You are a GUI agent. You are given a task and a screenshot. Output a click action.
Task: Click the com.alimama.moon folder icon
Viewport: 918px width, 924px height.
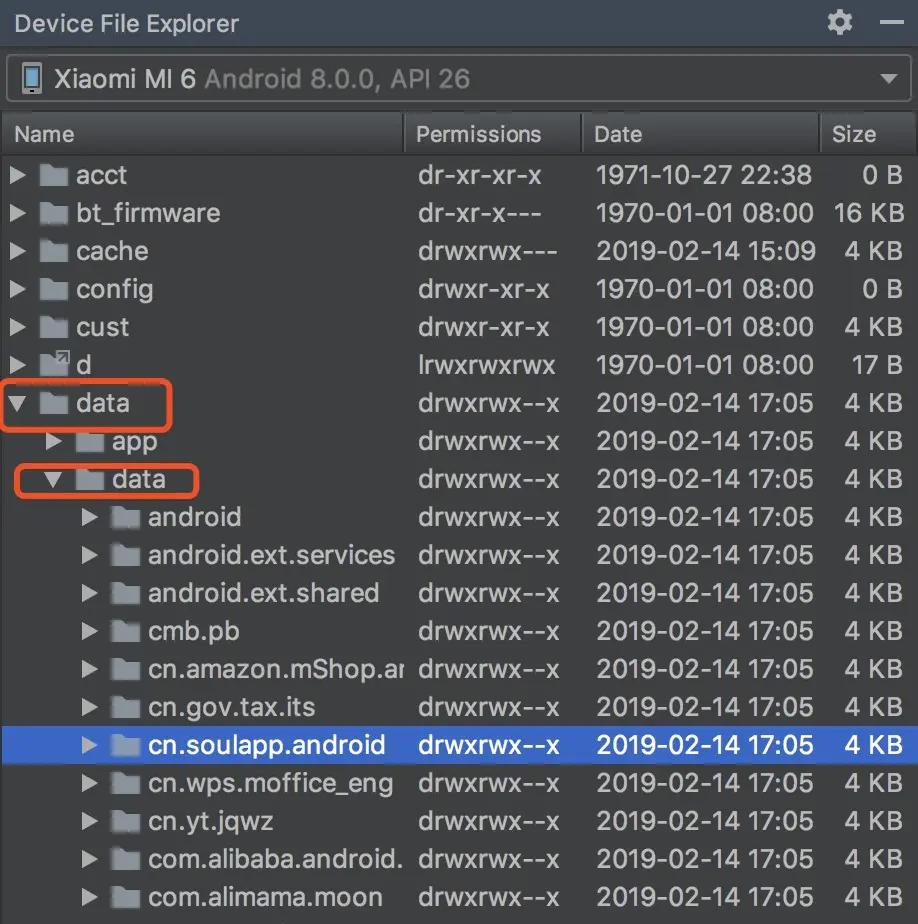pos(126,897)
